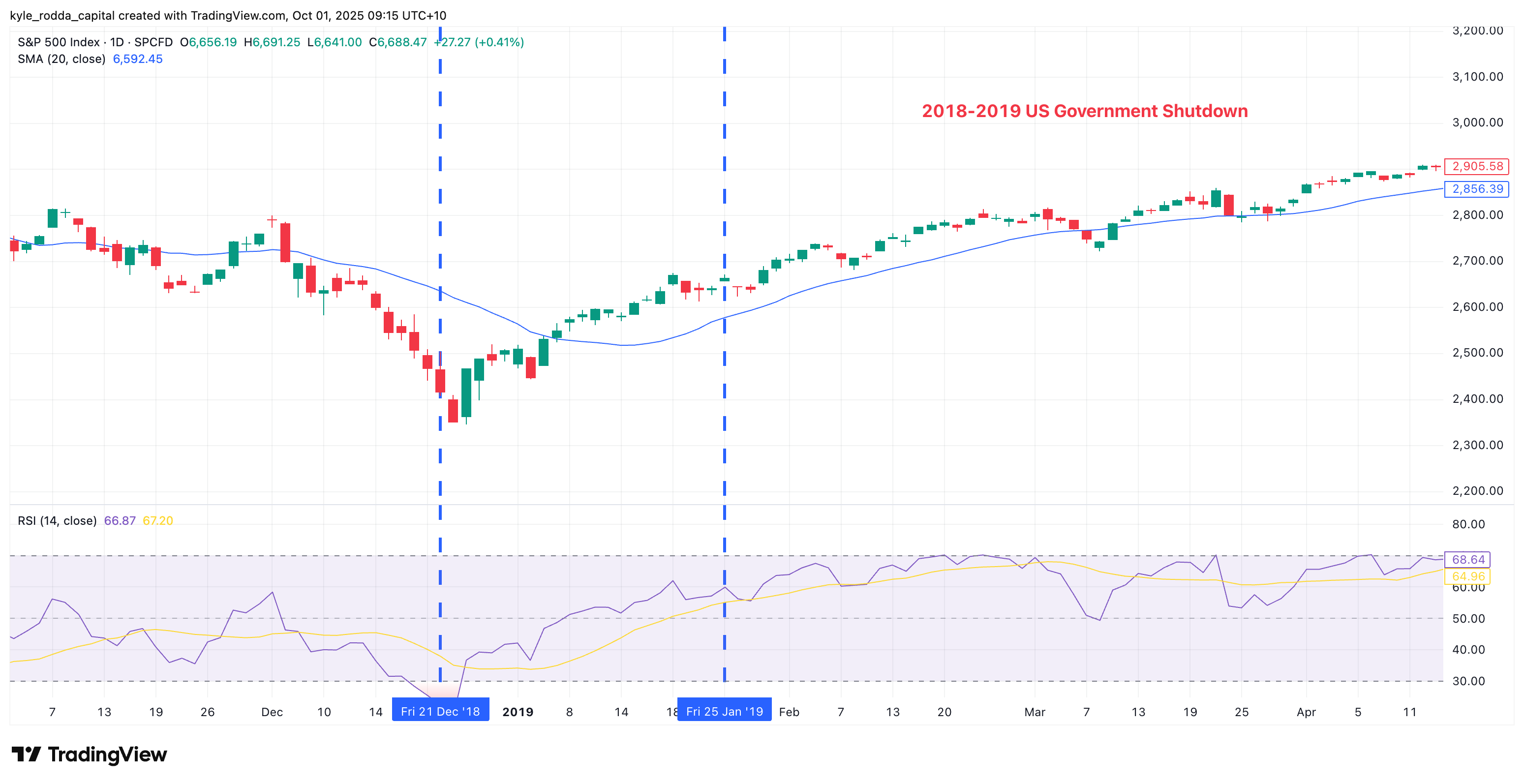1524x784 pixels.
Task: Click the Fri 21 Dec '18 date label
Action: pos(440,711)
